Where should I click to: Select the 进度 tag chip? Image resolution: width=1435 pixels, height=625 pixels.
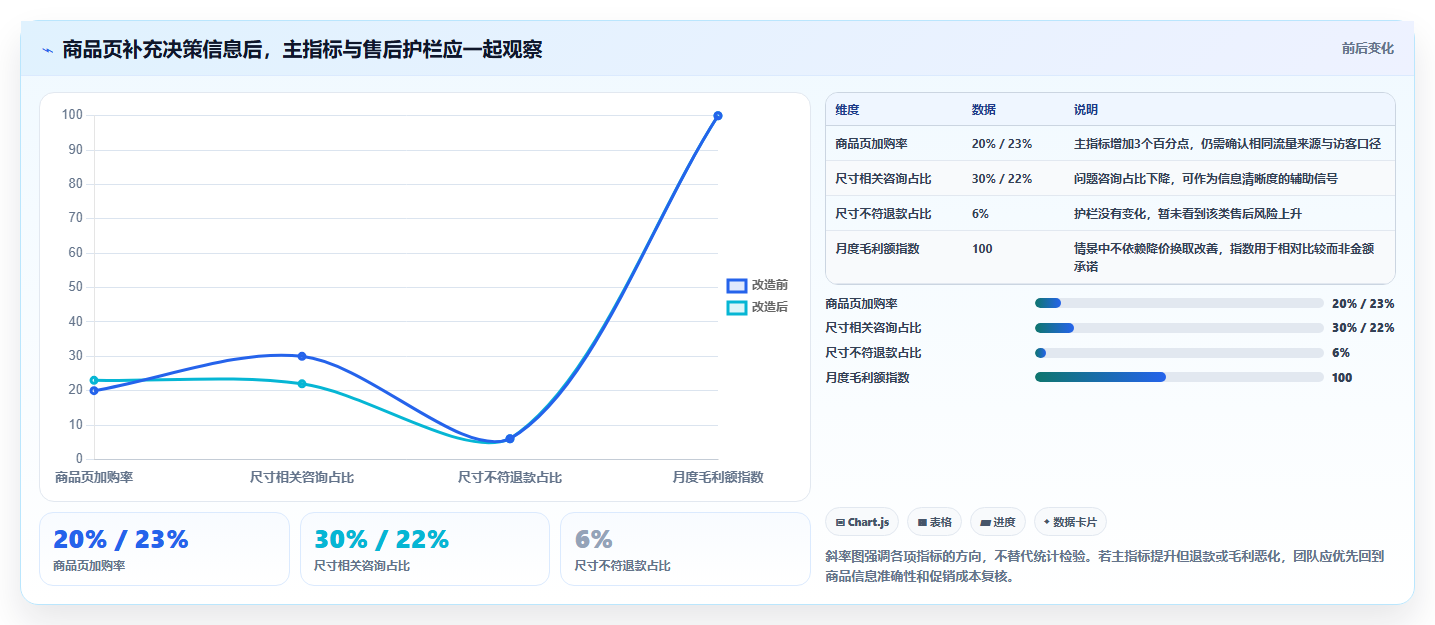point(998,522)
